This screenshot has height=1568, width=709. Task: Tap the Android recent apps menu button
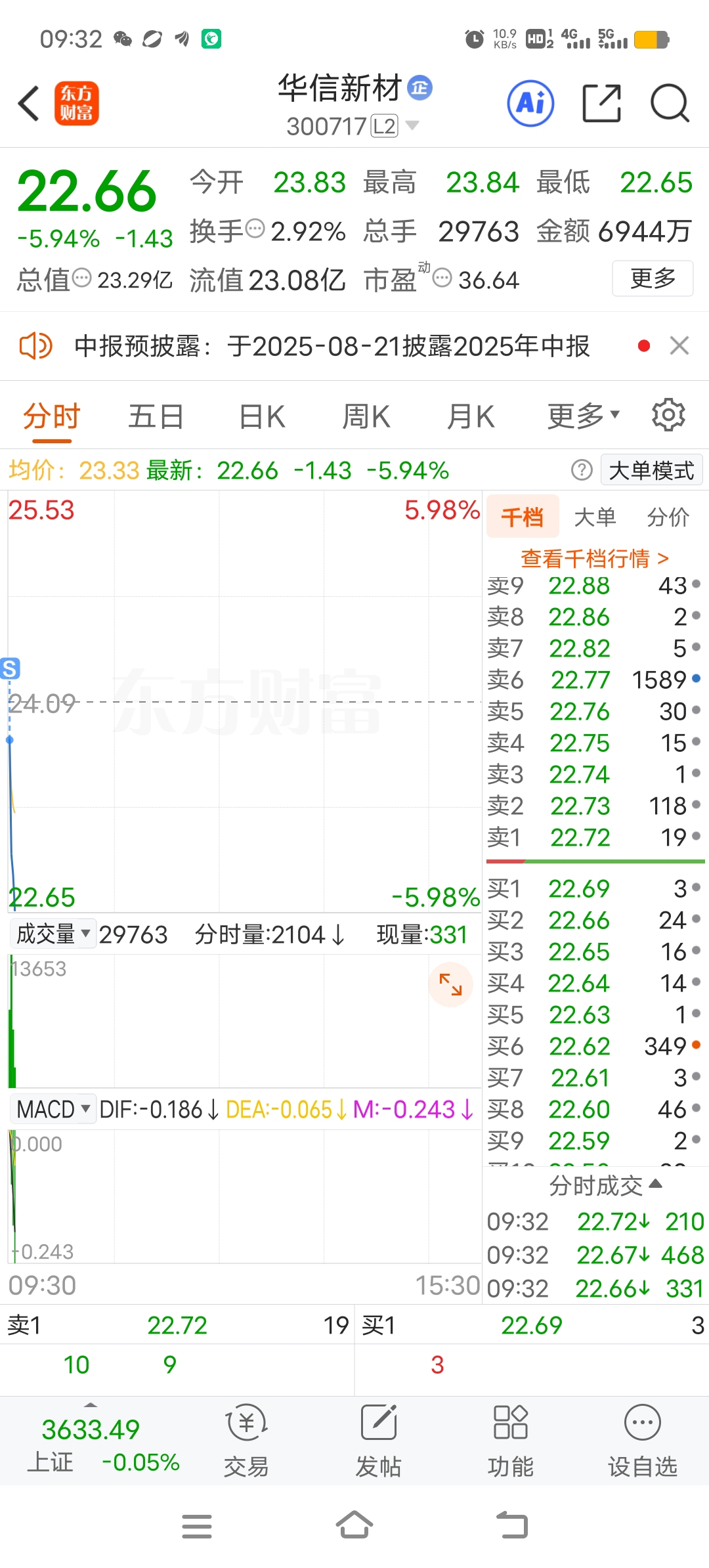pos(197,1526)
